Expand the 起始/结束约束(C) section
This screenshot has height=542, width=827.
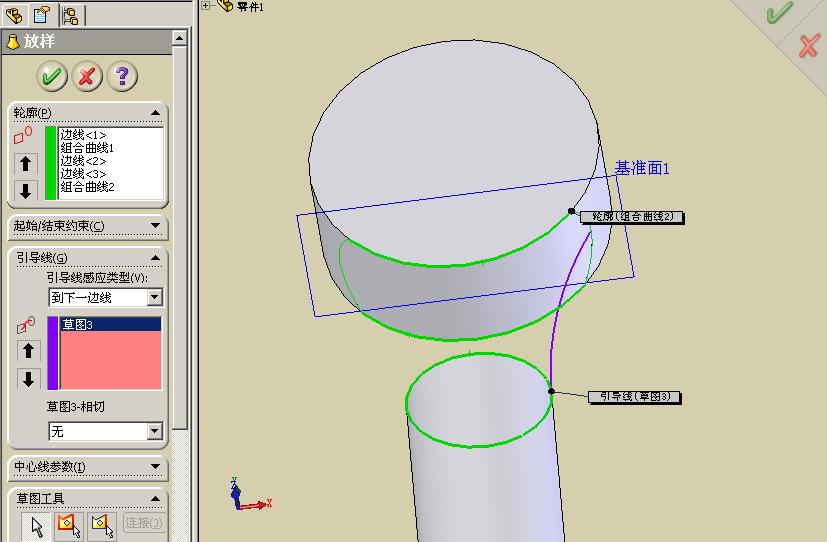(x=155, y=226)
